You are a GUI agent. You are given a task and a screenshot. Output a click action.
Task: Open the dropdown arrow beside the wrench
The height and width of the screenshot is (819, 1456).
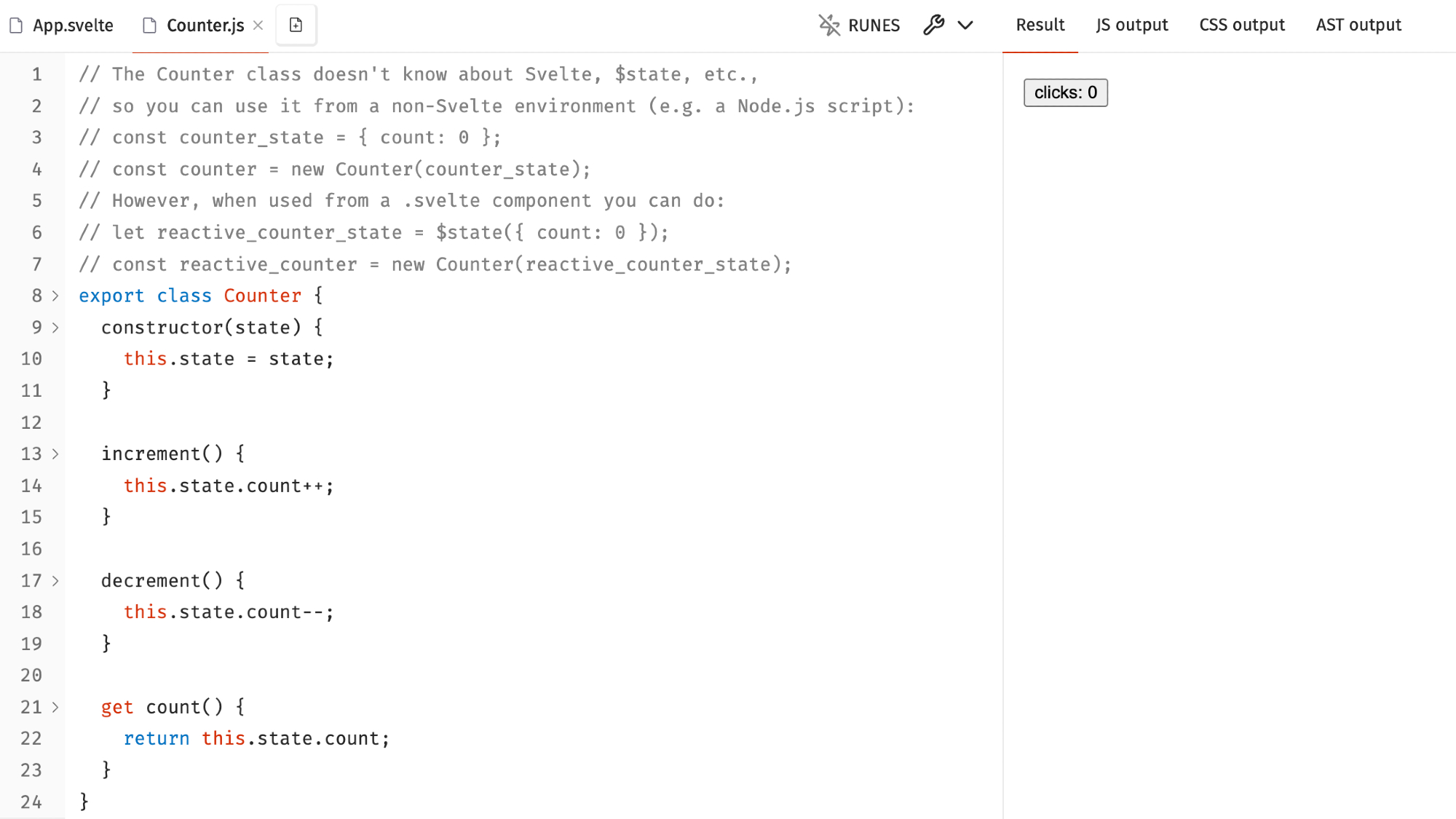[x=965, y=25]
